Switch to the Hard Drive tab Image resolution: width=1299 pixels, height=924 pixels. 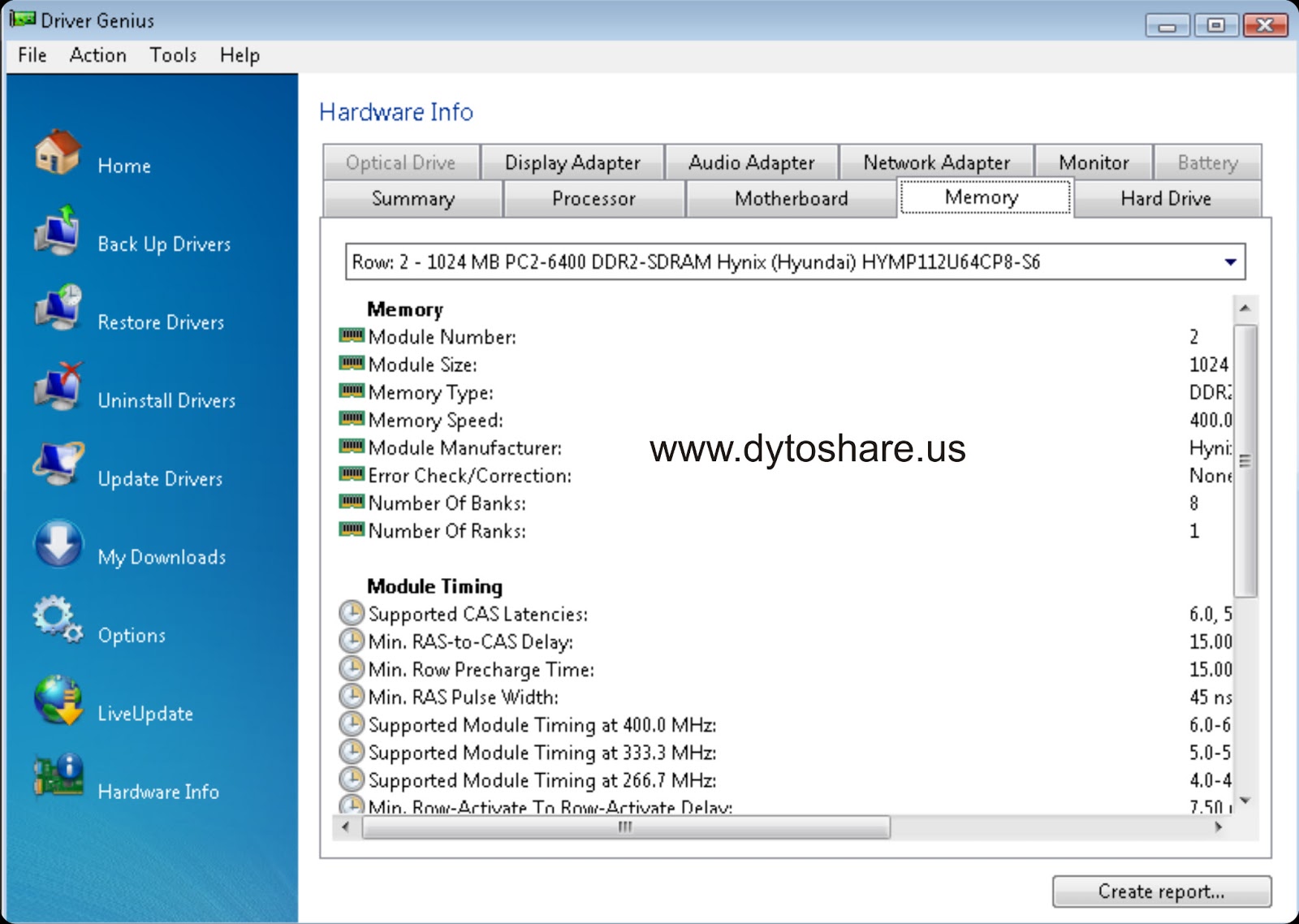[x=1166, y=199]
